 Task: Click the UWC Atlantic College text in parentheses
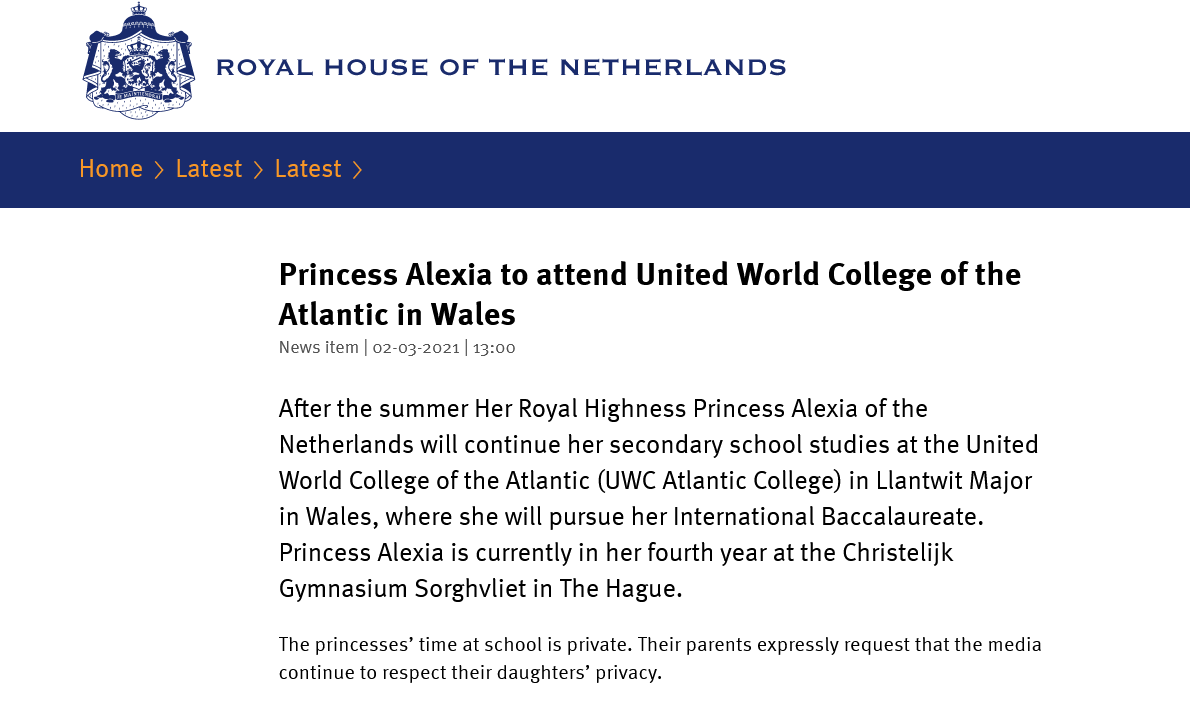tap(720, 481)
